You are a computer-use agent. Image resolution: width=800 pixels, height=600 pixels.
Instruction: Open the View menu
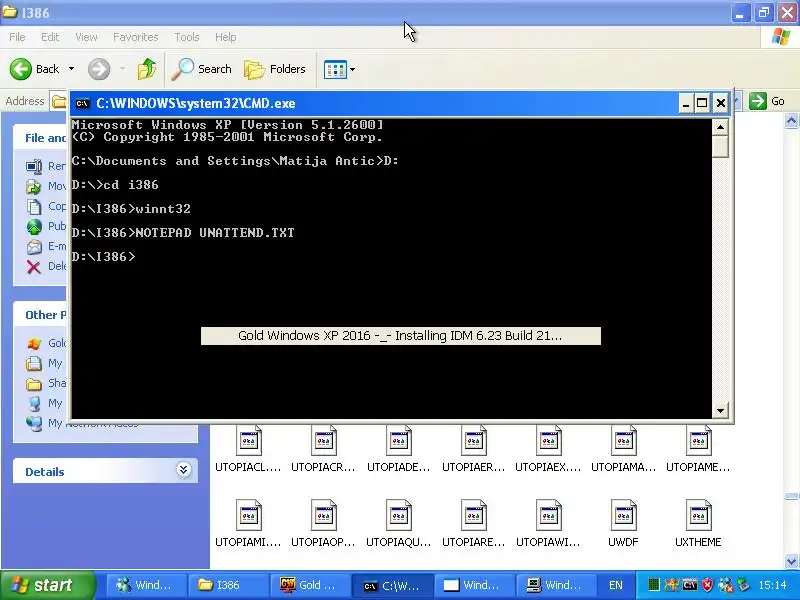coord(86,37)
